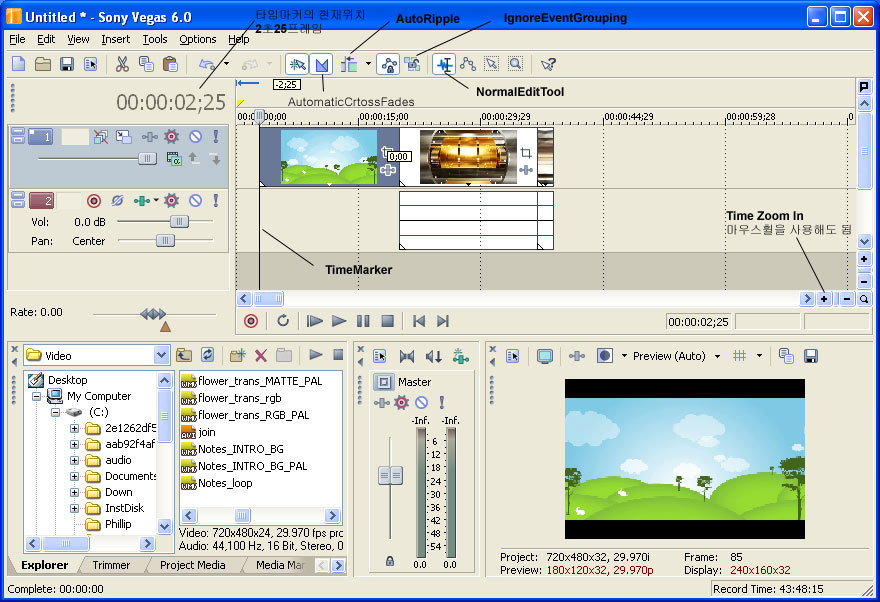The width and height of the screenshot is (880, 602).
Task: Click the Time Zoom Out minus button
Action: (847, 299)
